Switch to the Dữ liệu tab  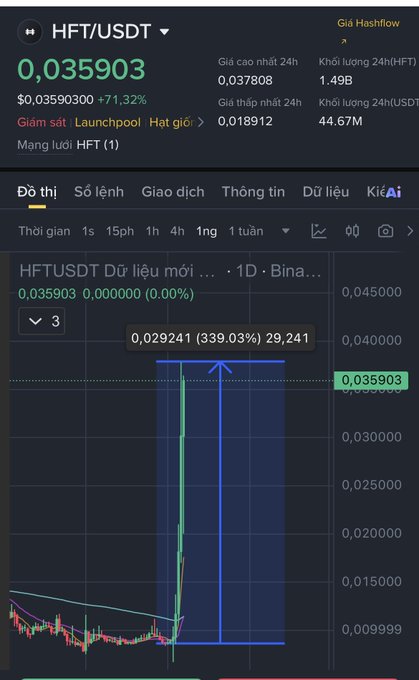point(326,192)
